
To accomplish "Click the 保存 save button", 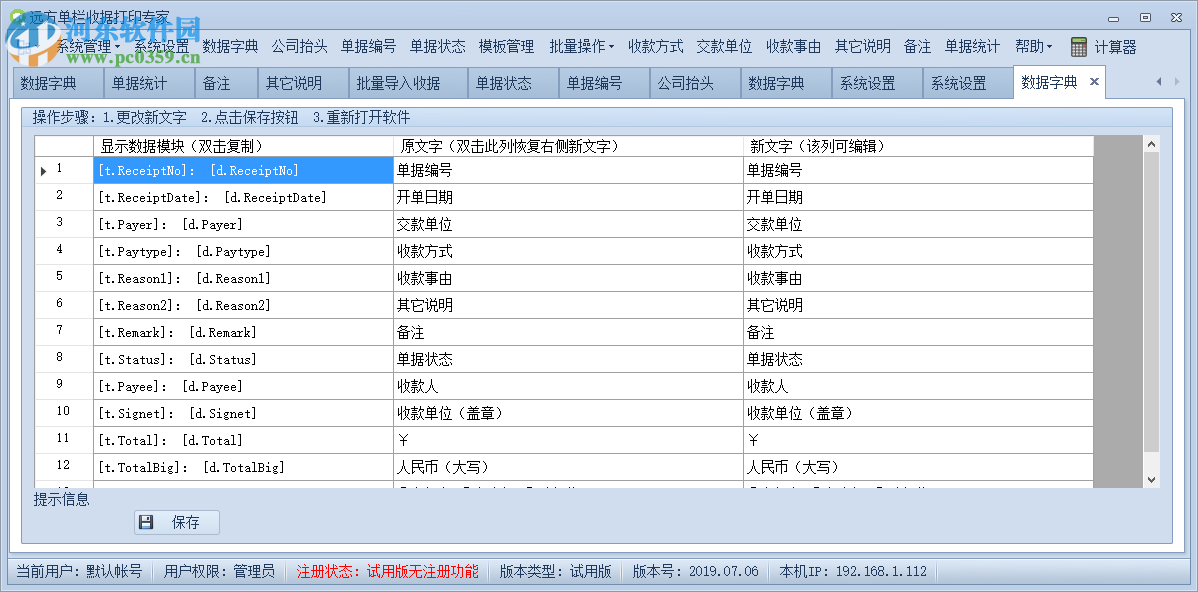I will click(x=176, y=522).
